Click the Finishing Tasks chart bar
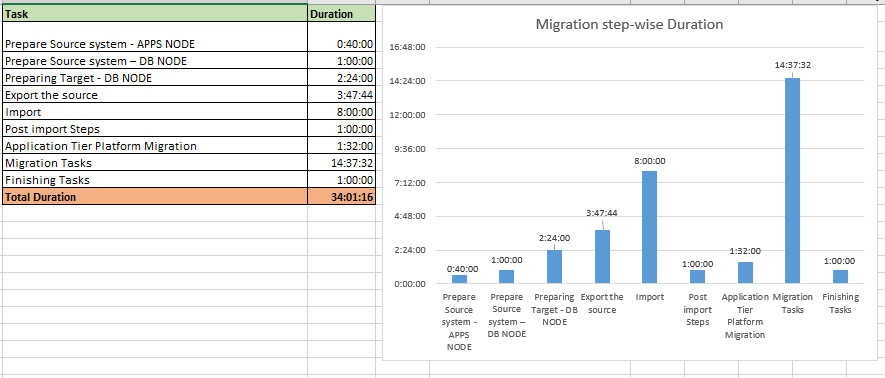The image size is (885, 378). coord(840,276)
